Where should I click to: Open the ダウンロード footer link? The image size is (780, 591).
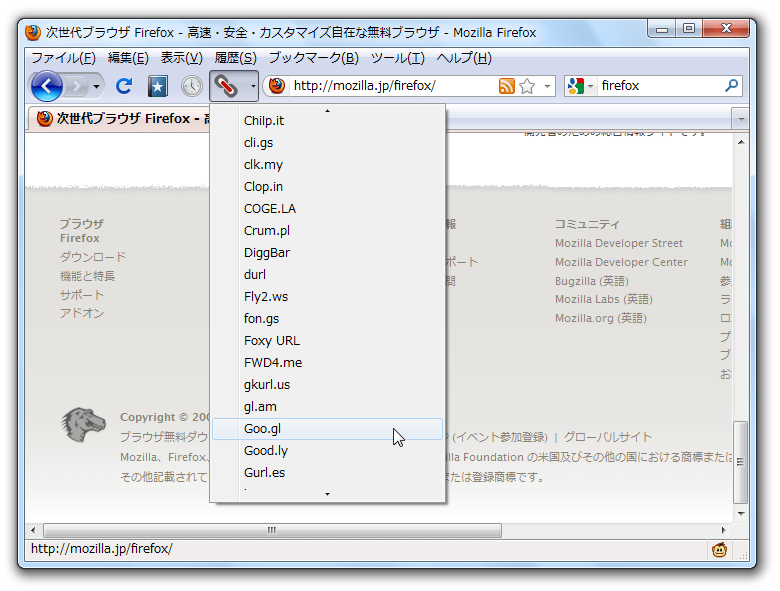point(93,257)
